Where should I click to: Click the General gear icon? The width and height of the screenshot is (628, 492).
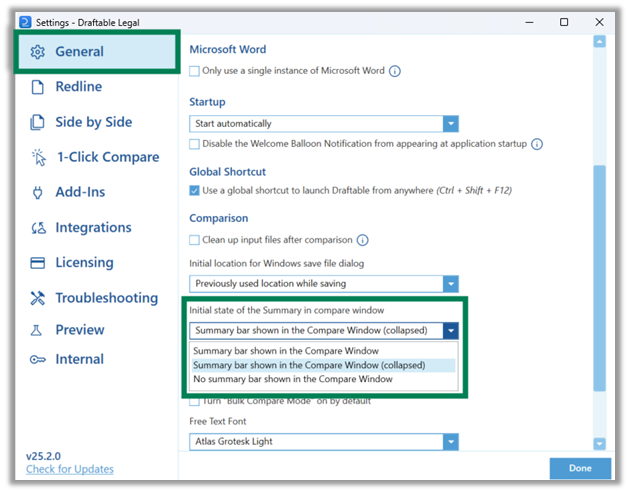click(x=38, y=52)
